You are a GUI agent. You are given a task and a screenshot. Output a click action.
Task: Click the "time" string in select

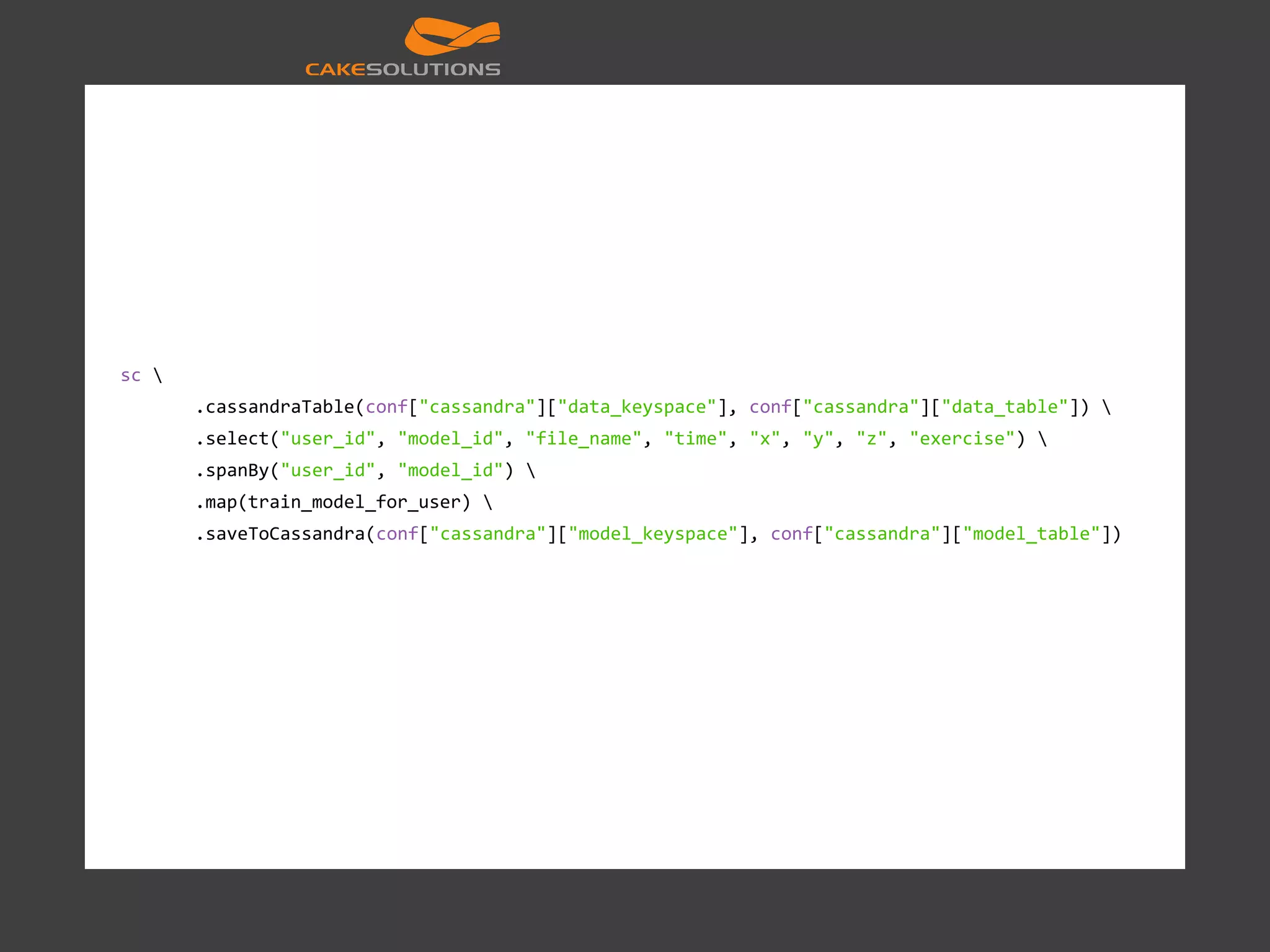695,439
